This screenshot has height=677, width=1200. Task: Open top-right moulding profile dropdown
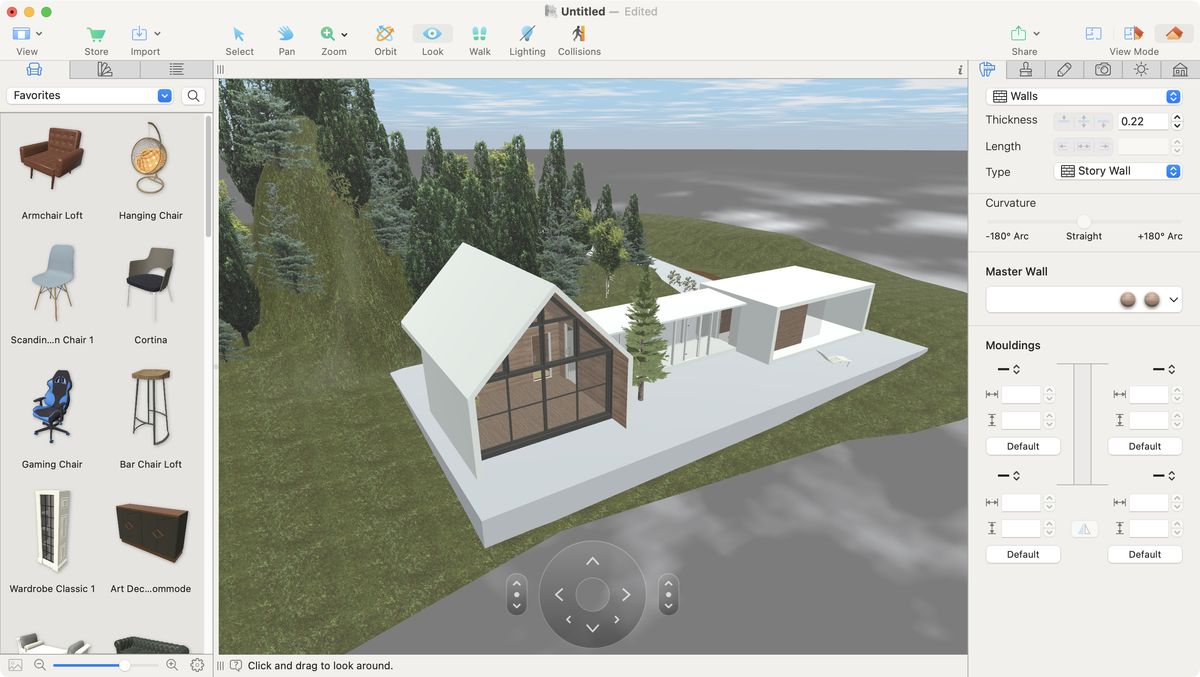(1164, 370)
